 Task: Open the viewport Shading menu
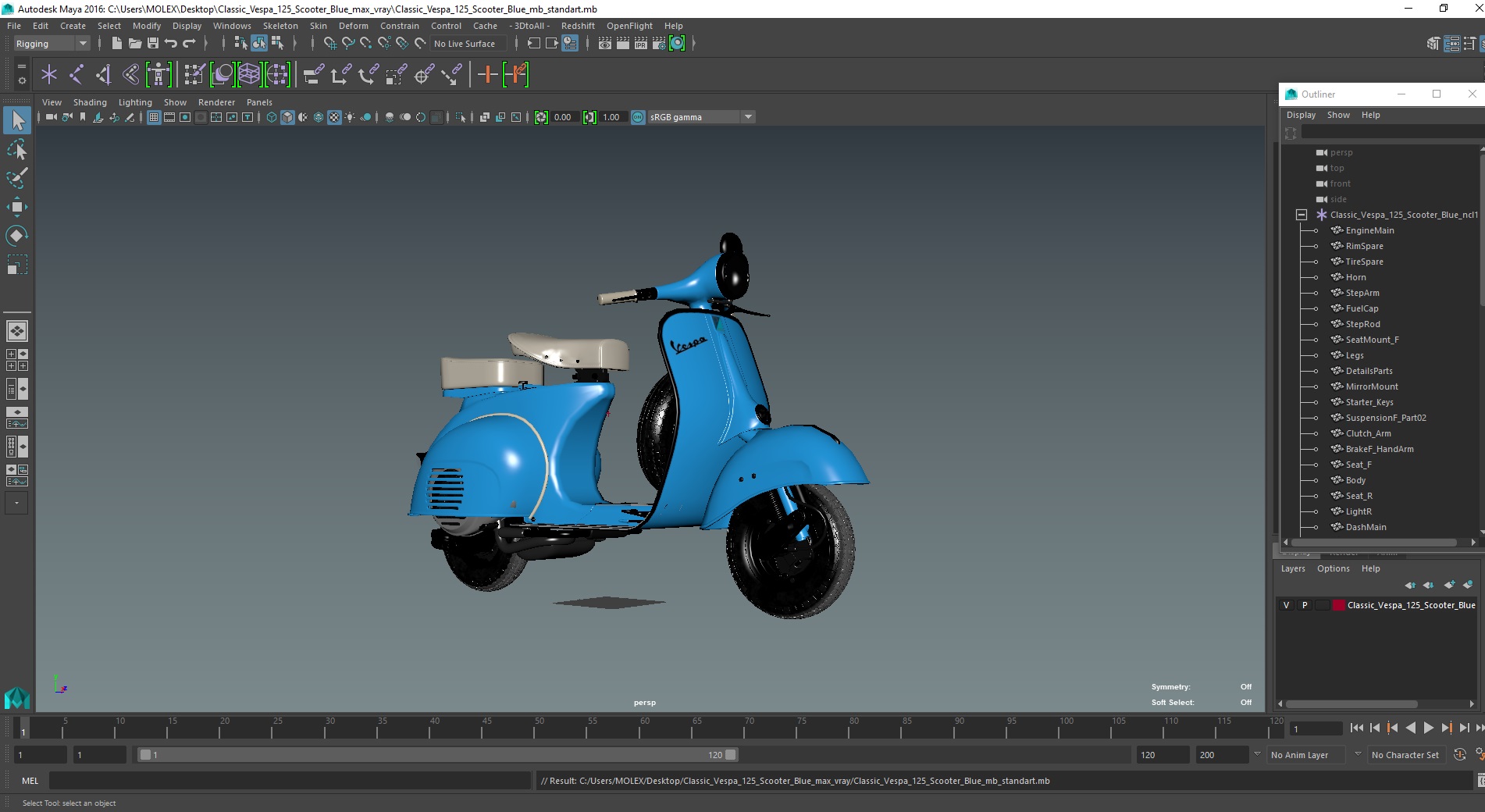(x=90, y=102)
